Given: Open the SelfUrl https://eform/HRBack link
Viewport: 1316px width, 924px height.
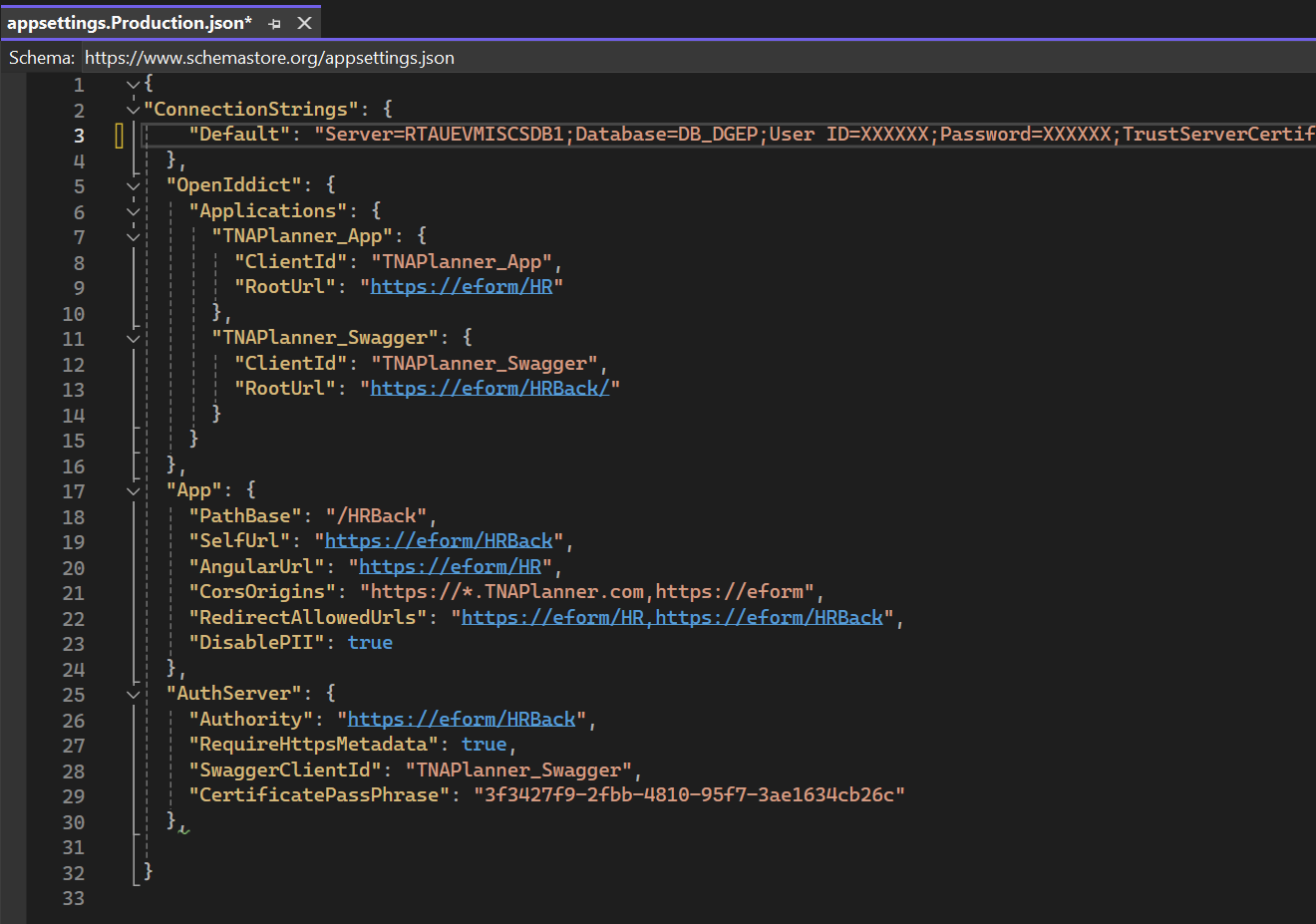Looking at the screenshot, I should tap(439, 541).
